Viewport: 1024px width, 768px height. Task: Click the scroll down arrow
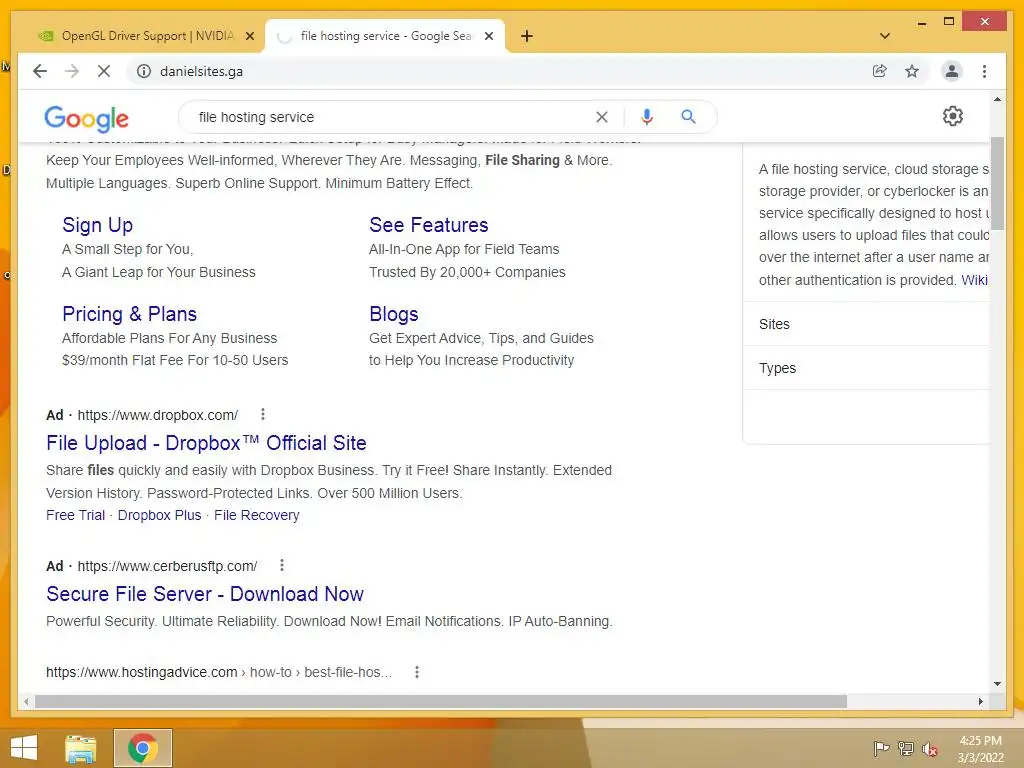coord(997,684)
